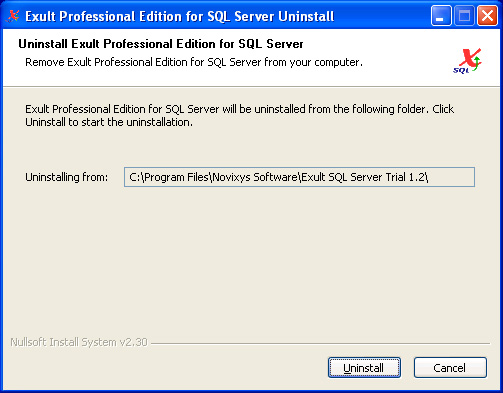503x393 pixels.
Task: Click the Exult icon in the title bar
Action: click(x=13, y=16)
